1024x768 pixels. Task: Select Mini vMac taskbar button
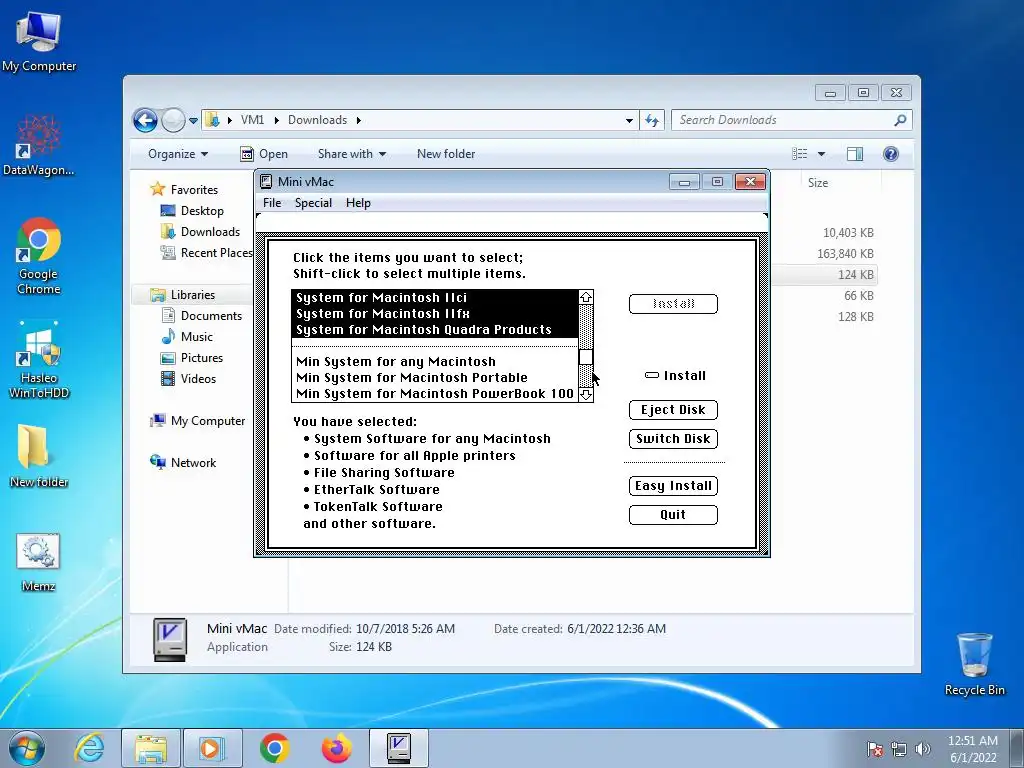point(398,748)
